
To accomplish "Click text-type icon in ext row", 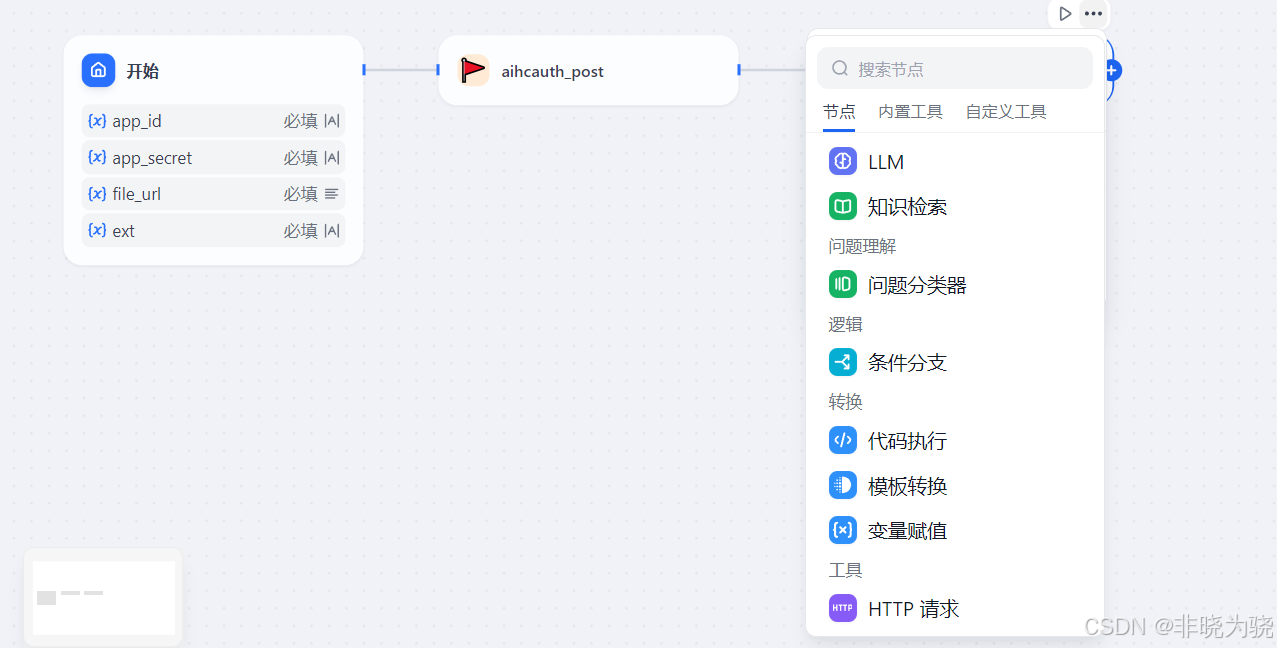I will [332, 230].
